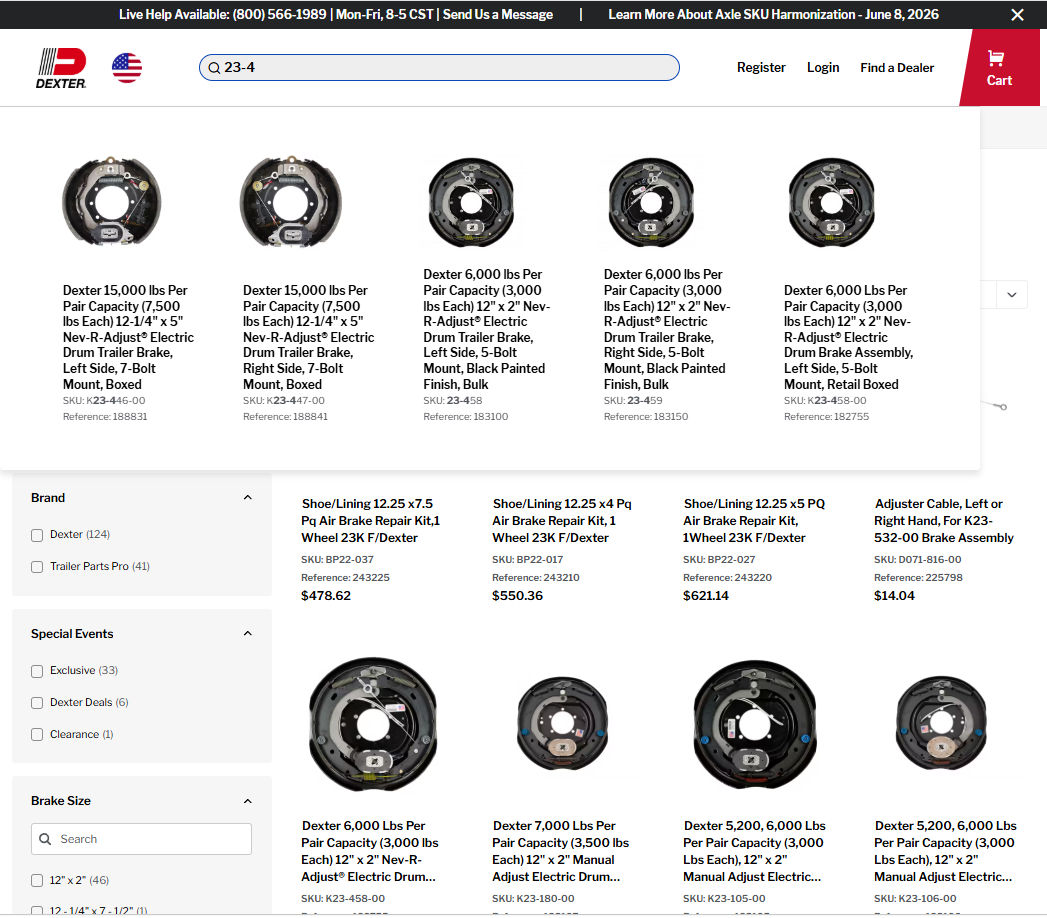The image size is (1047, 918).
Task: Collapse the Special Events filter section
Action: pos(248,633)
